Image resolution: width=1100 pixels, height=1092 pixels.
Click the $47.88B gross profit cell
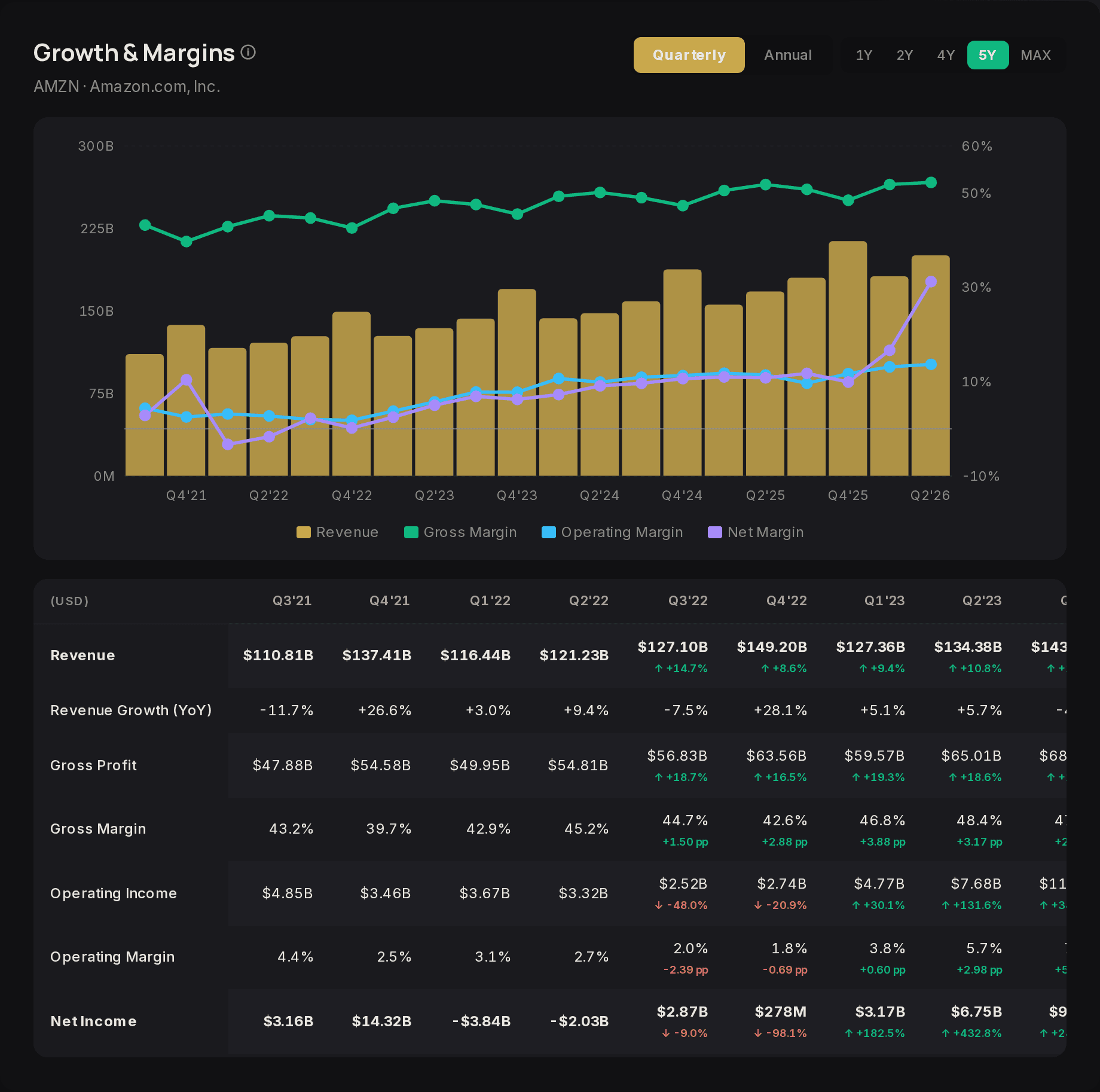[x=283, y=765]
